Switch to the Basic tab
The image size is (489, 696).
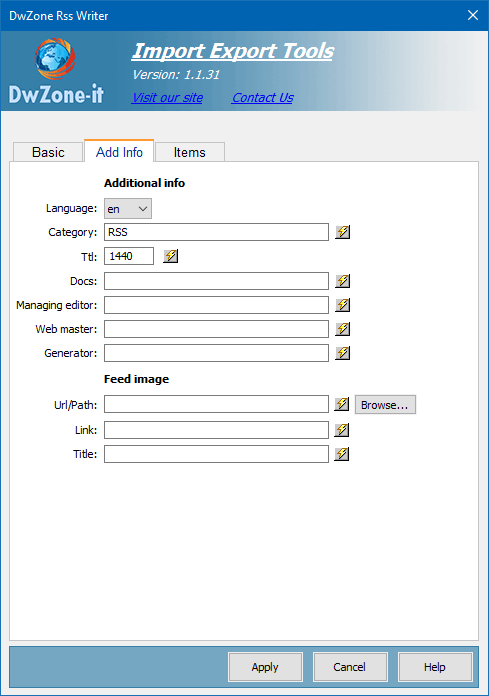(x=48, y=152)
